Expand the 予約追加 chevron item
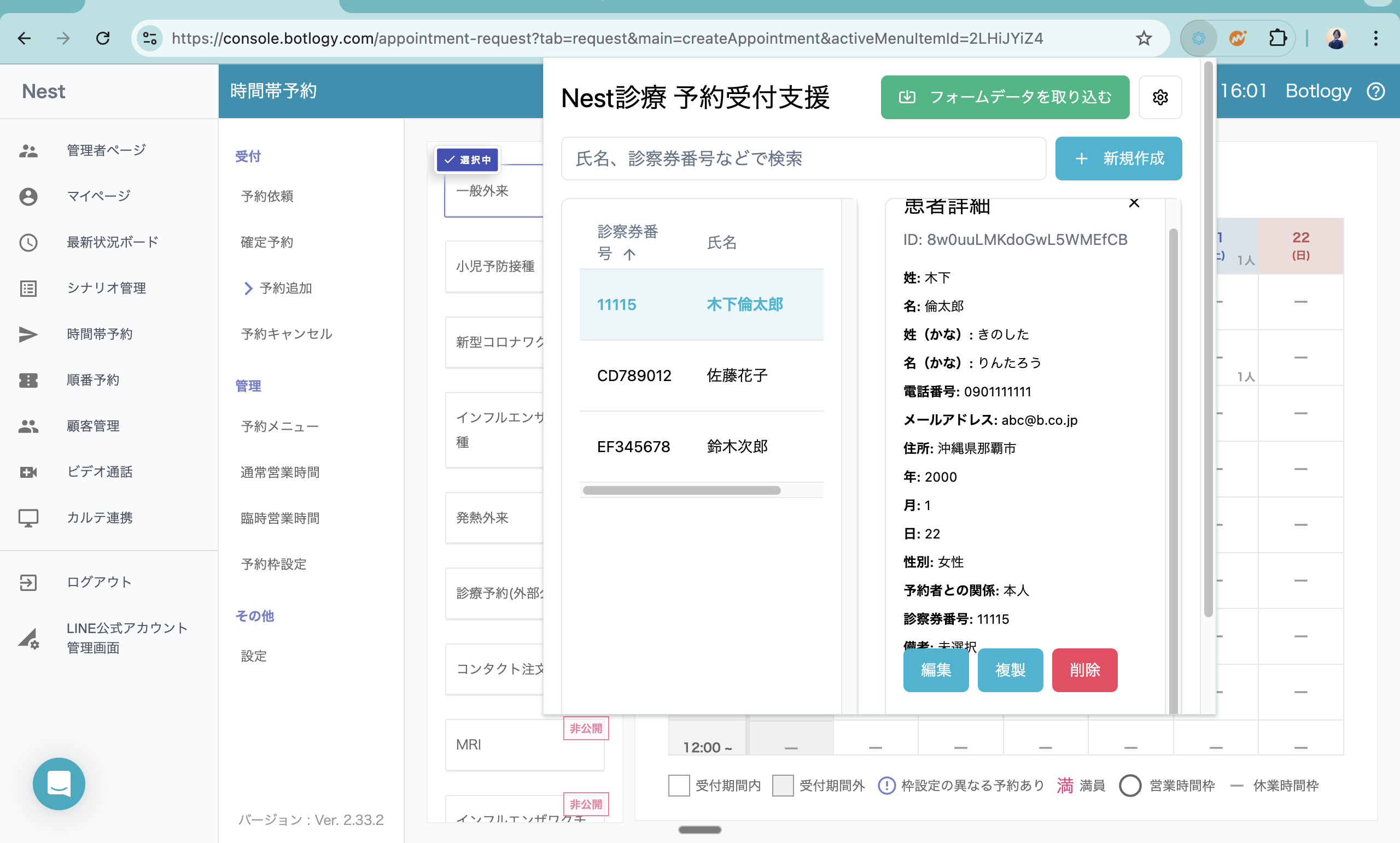The width and height of the screenshot is (1400, 843). coord(248,289)
